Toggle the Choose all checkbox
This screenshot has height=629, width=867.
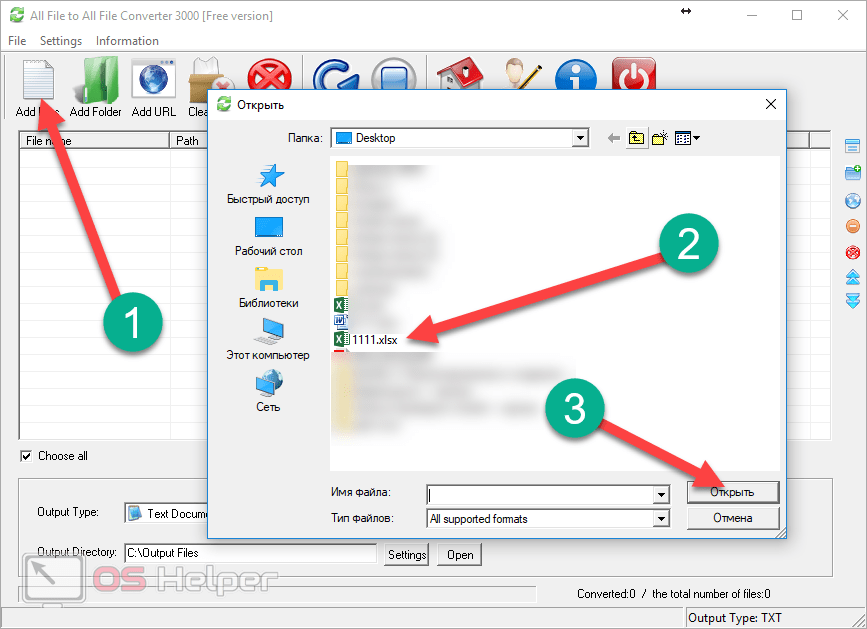[26, 456]
